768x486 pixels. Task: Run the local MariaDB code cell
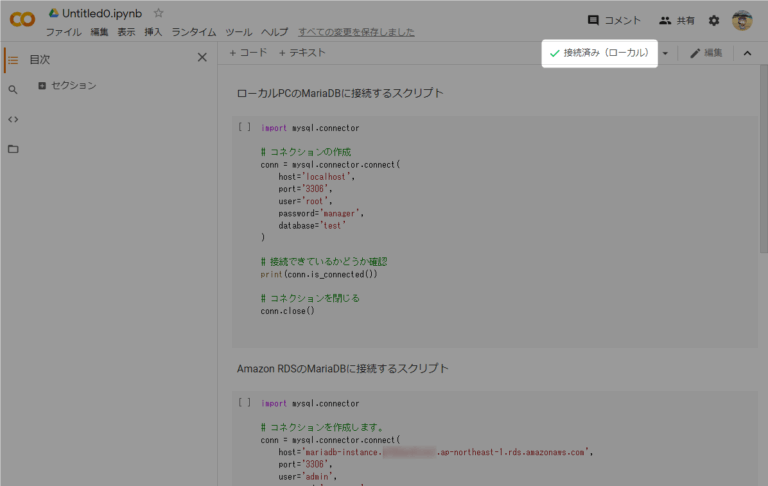[245, 128]
